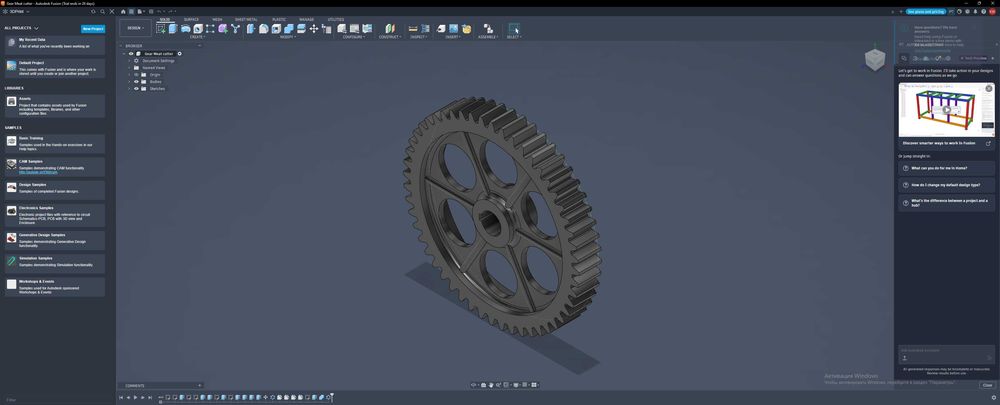Viewport: 1000px width, 405px height.
Task: Toggle visibility eye for Sketches folder
Action: (x=136, y=89)
